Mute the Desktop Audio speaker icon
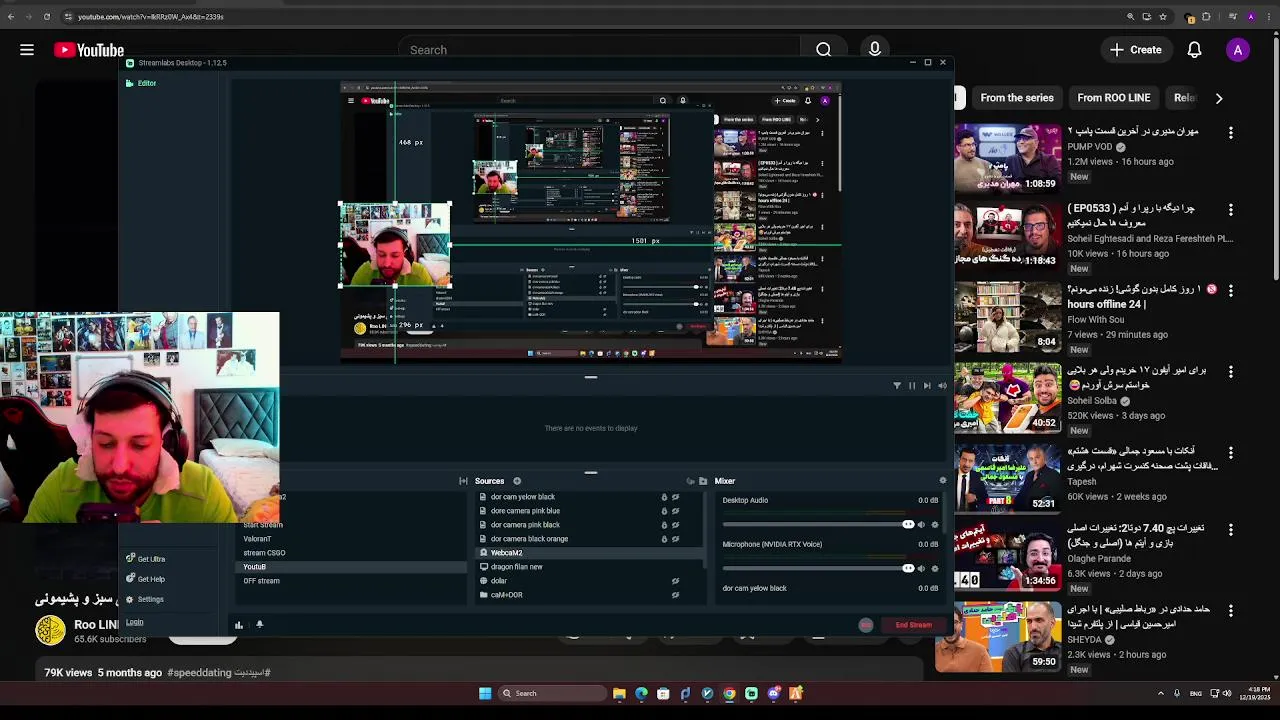Screen dimensions: 1280x720 tap(921, 525)
